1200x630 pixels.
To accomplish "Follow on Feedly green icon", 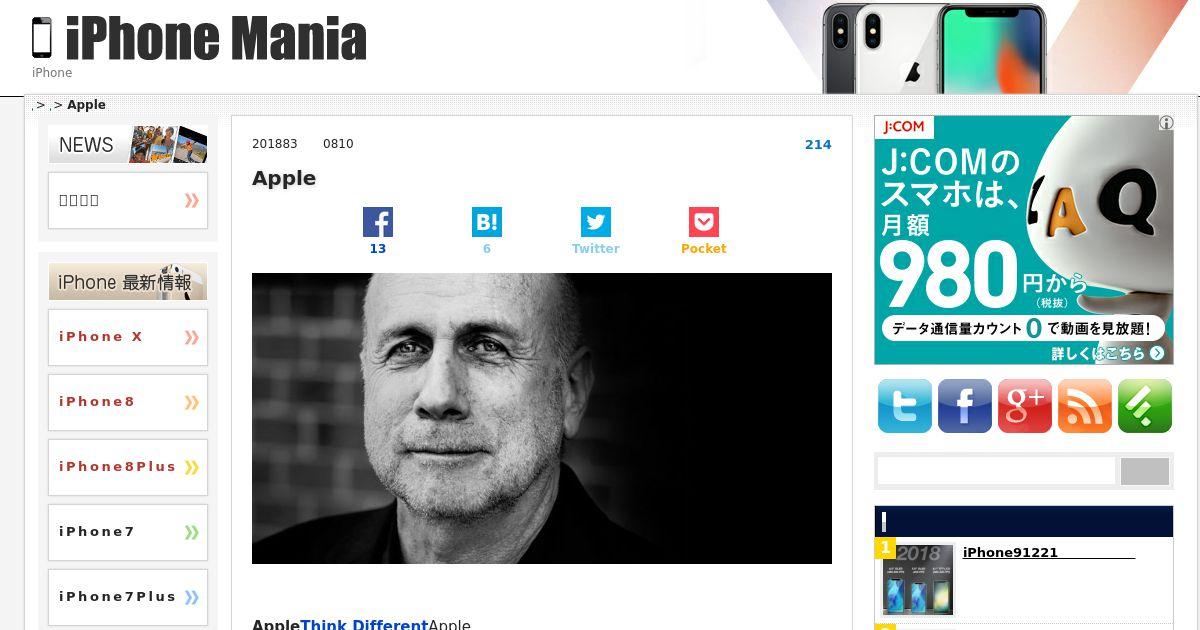I will pyautogui.click(x=1145, y=406).
